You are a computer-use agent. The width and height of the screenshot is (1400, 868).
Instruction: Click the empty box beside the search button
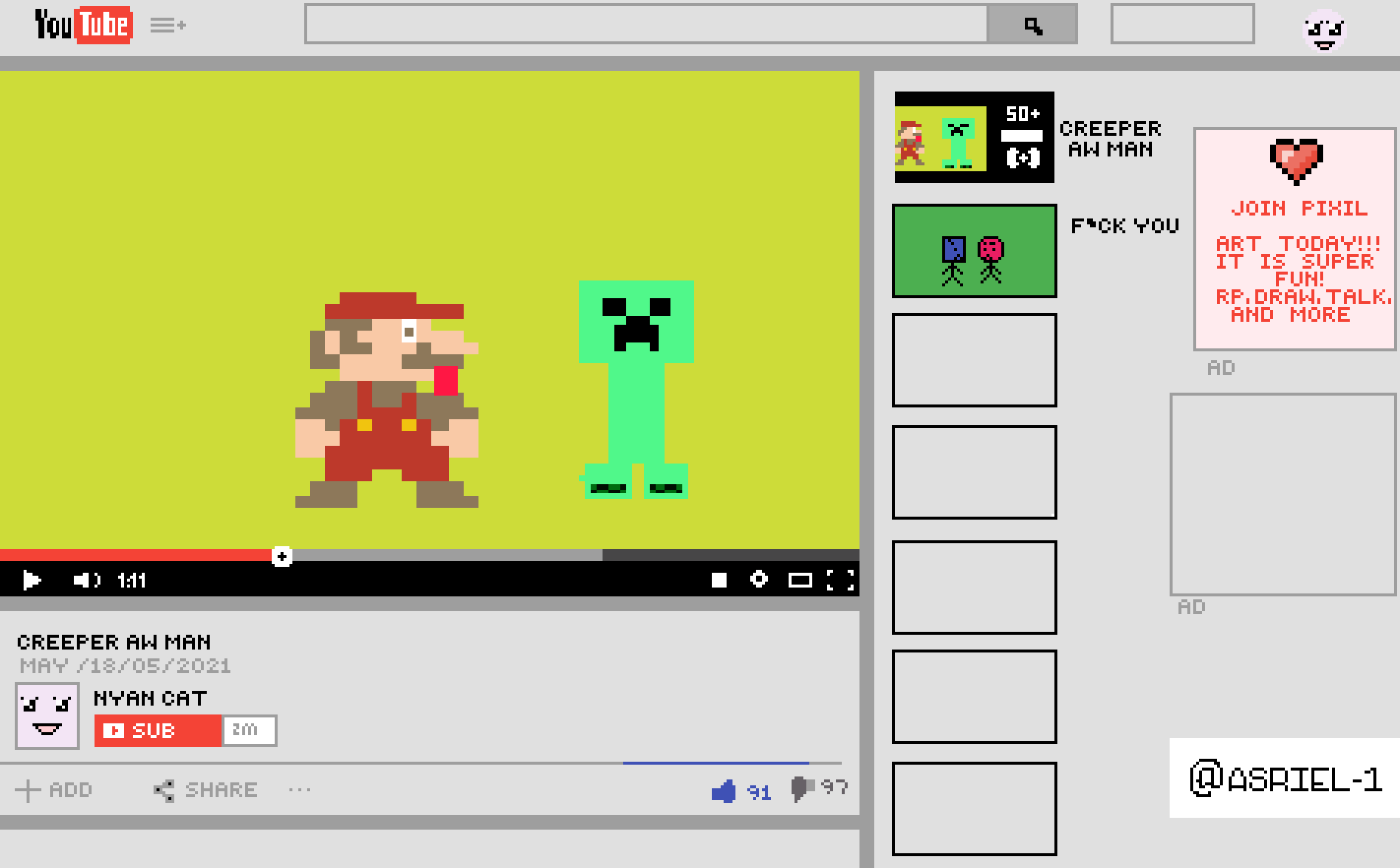(1182, 24)
